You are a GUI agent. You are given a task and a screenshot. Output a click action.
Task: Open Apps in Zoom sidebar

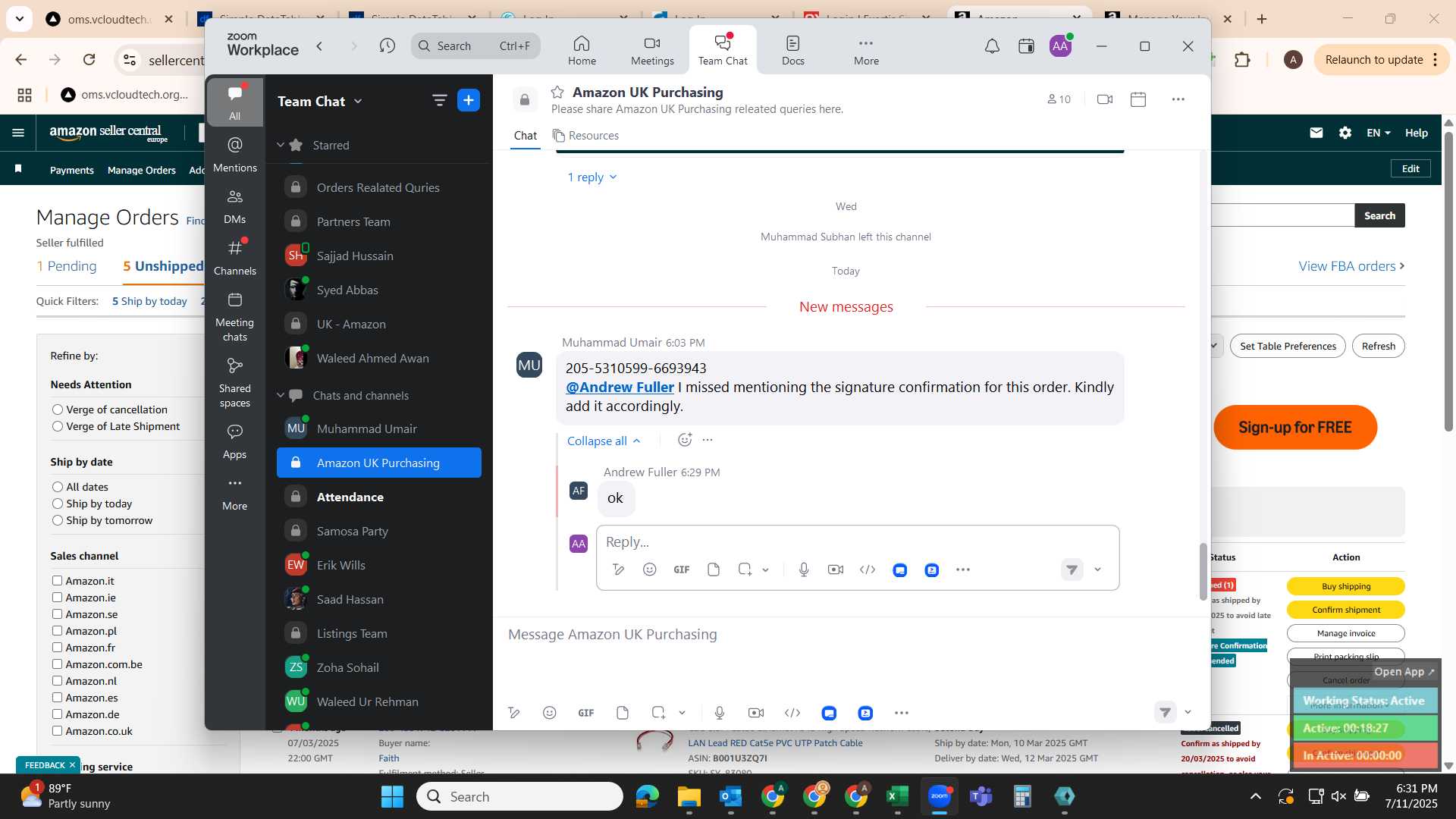point(234,442)
